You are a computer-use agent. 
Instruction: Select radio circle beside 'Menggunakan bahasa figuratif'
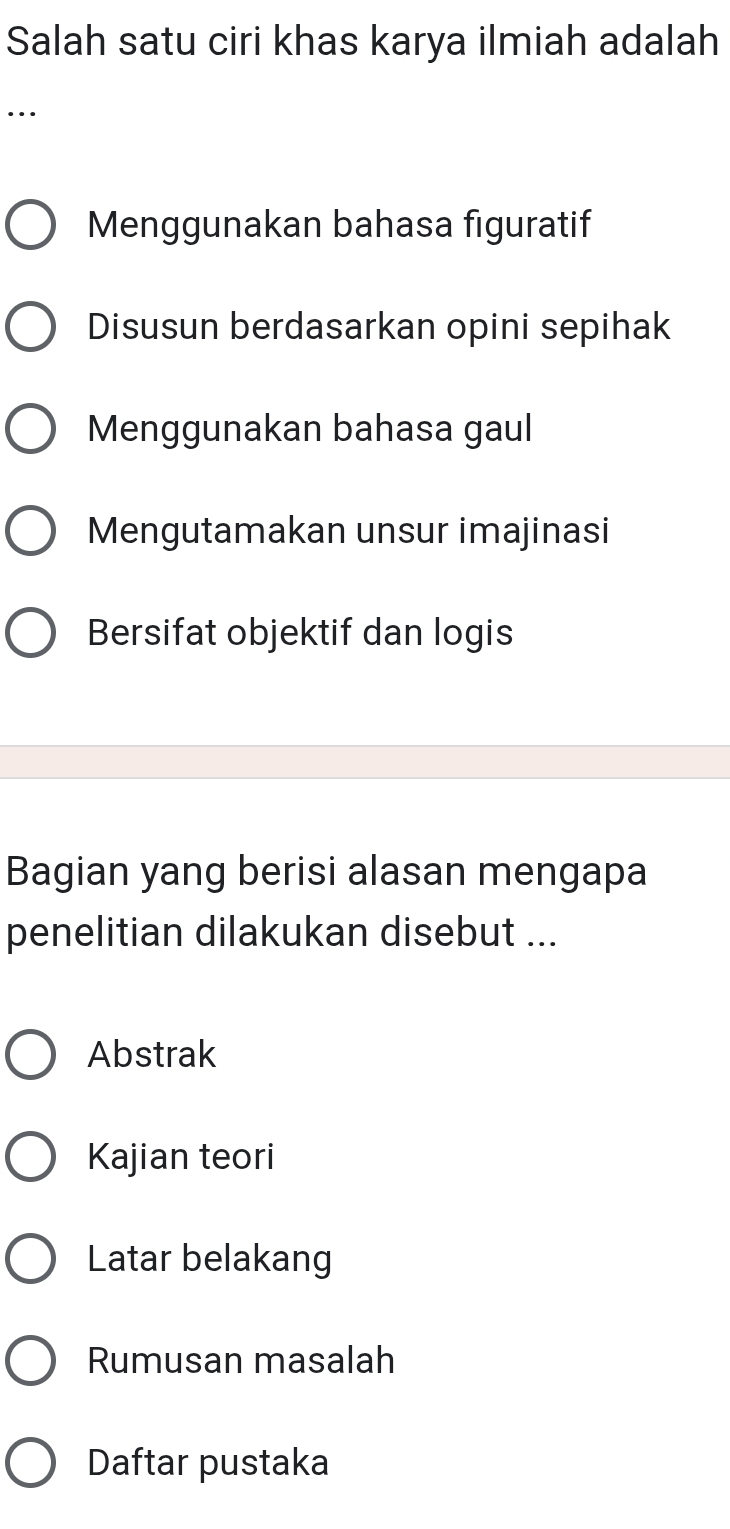pos(31,226)
